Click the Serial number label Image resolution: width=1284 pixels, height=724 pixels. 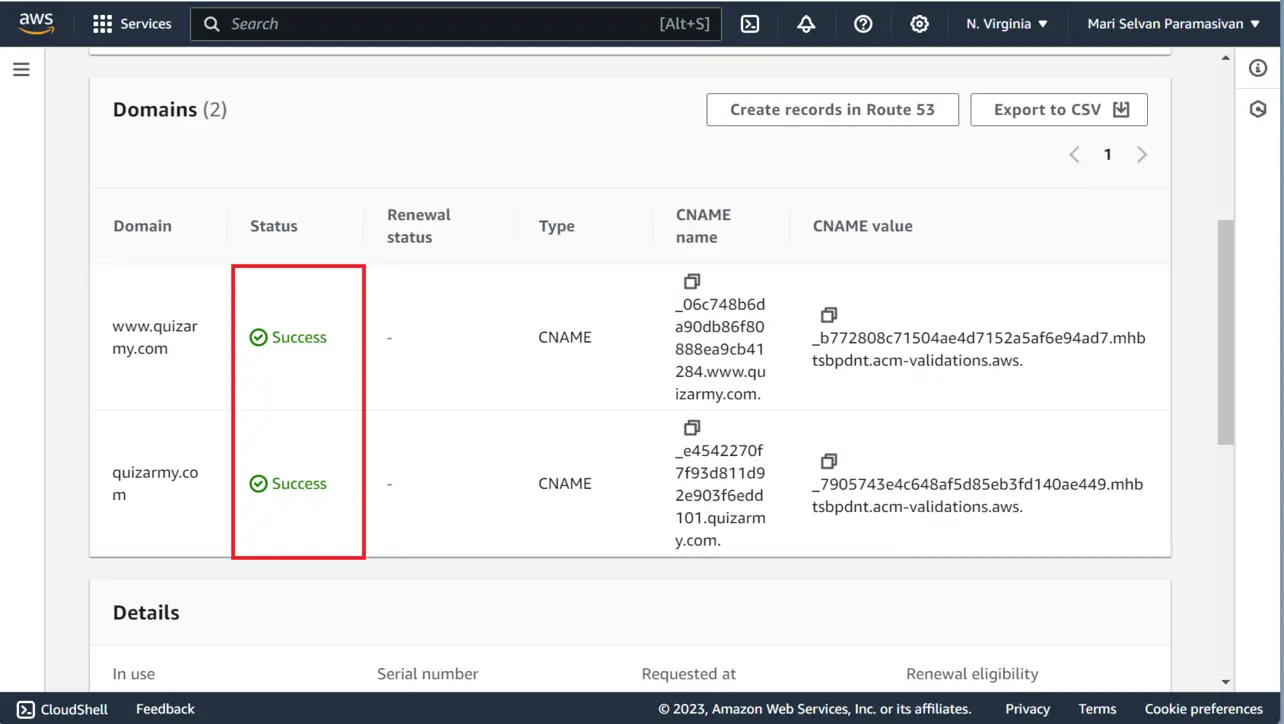point(428,674)
